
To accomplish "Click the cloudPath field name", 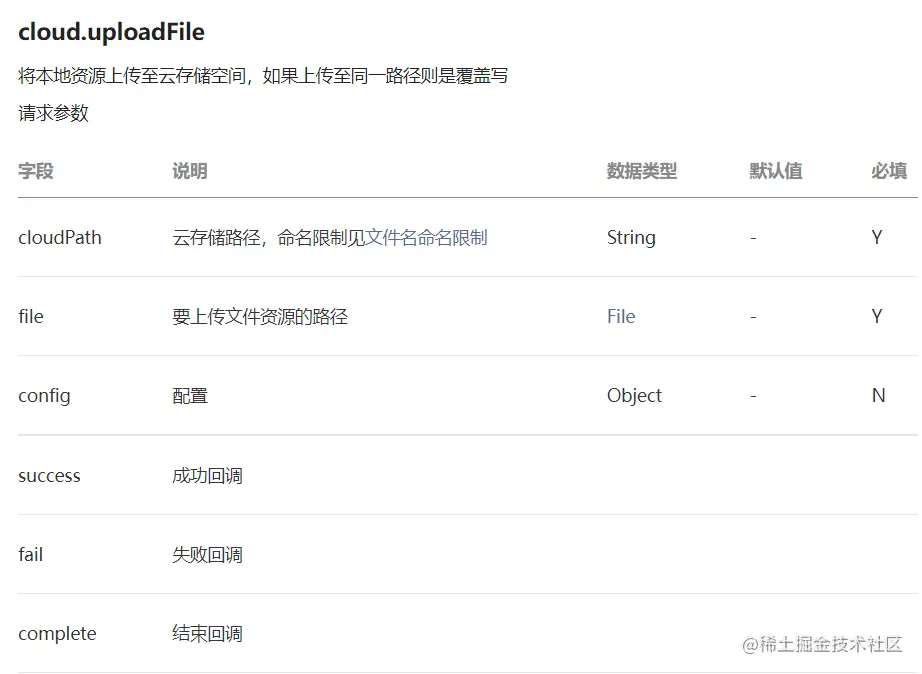I will tap(60, 237).
